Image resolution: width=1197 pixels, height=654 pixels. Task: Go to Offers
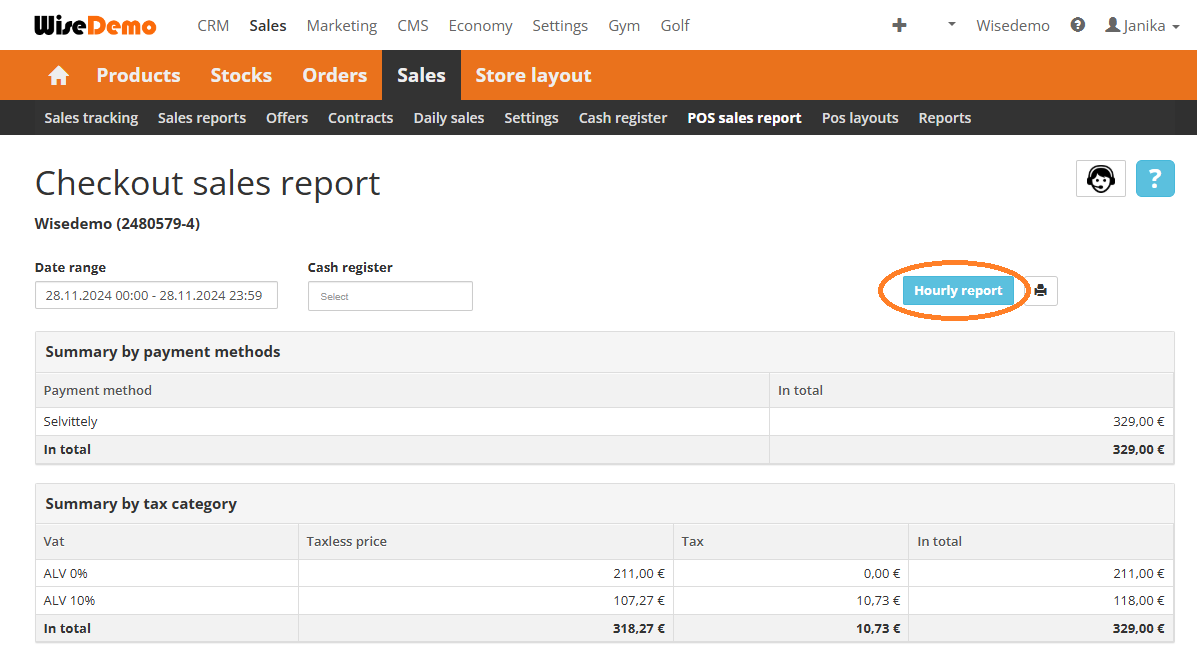(x=287, y=118)
